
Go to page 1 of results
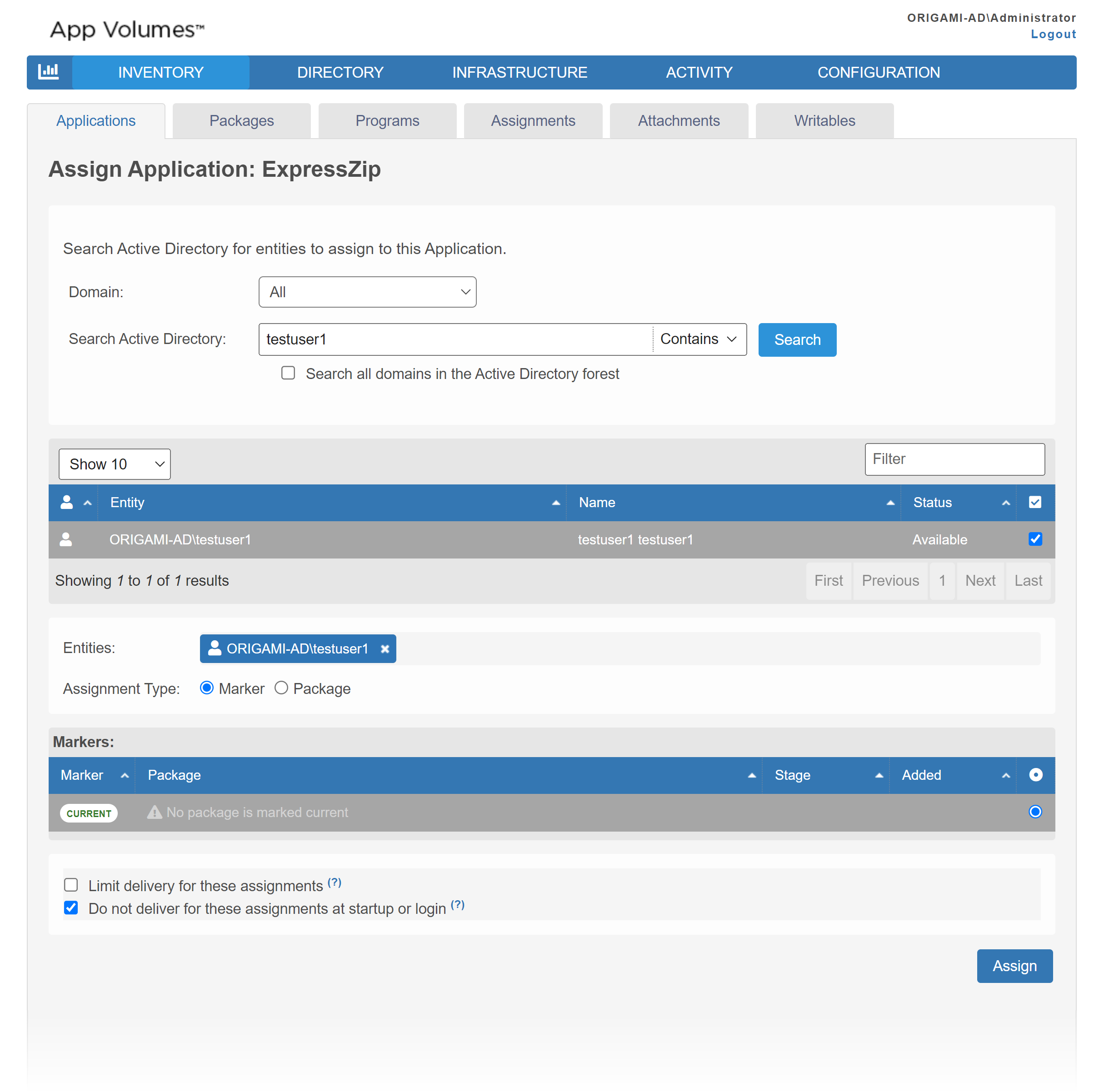pyautogui.click(x=941, y=580)
